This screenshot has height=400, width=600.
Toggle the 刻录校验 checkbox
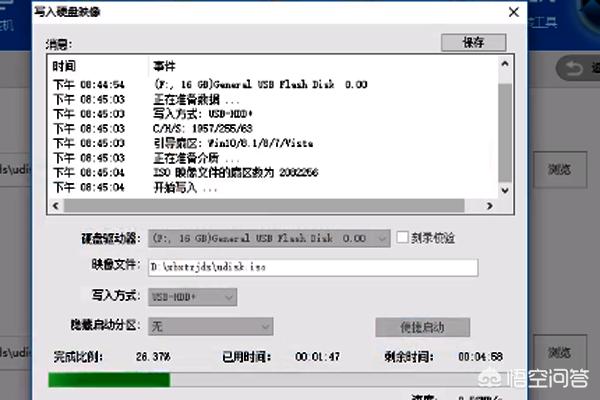(402, 237)
